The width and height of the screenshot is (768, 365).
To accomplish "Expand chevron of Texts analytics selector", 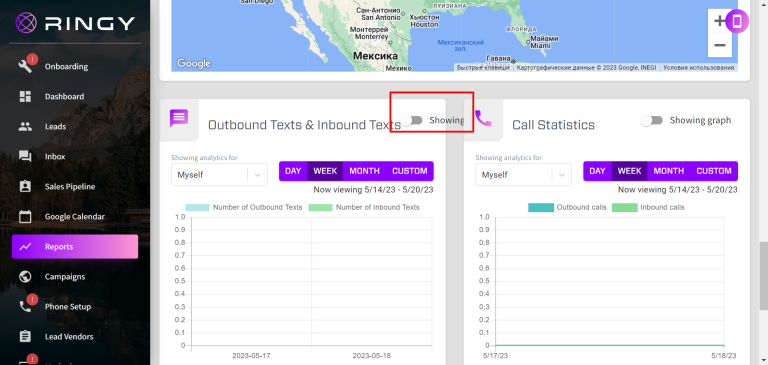I will (258, 175).
